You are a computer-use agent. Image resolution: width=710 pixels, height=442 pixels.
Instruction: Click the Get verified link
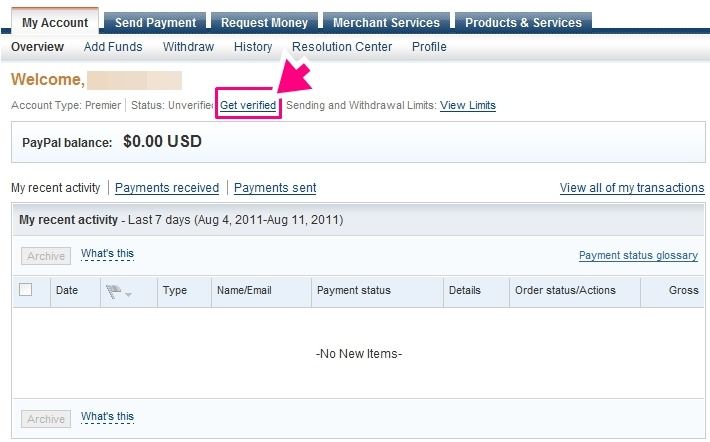(x=248, y=105)
